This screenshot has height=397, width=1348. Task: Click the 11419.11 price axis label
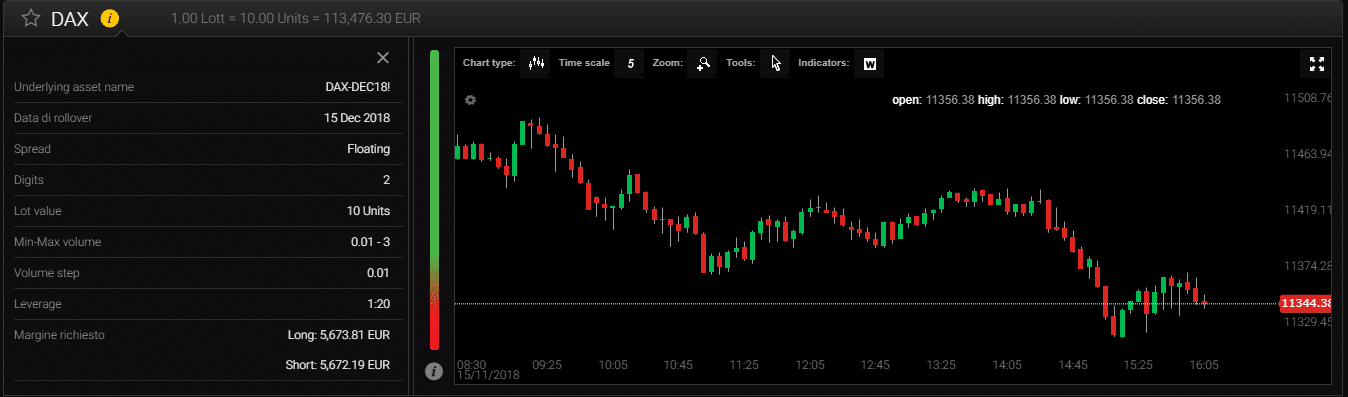(1306, 210)
